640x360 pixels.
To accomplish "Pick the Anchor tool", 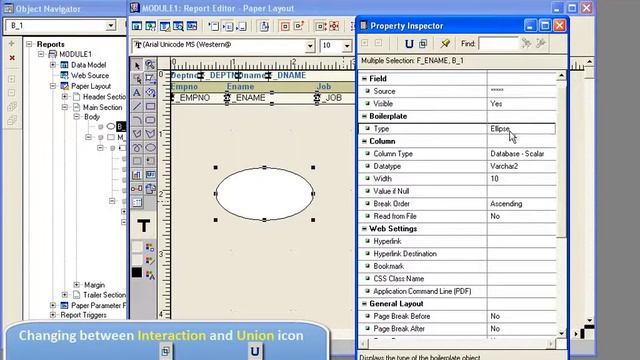I will point(137,189).
